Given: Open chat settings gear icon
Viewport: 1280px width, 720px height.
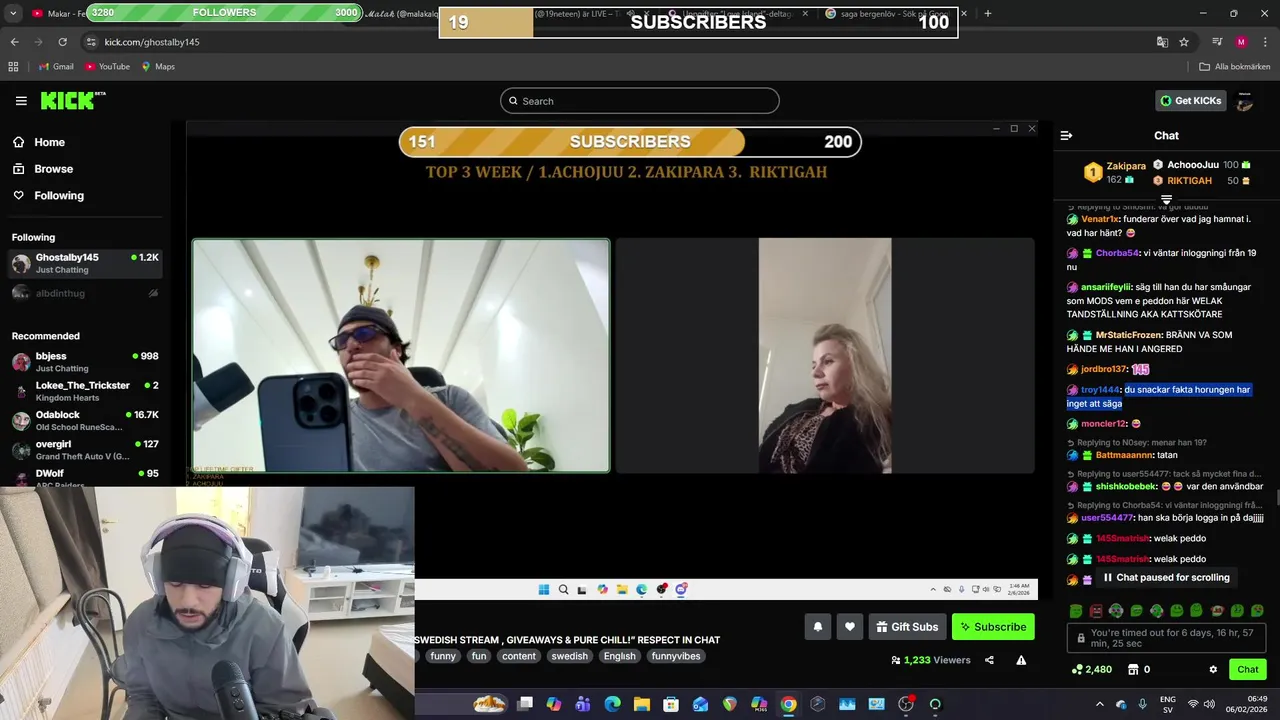Looking at the screenshot, I should [x=1213, y=670].
